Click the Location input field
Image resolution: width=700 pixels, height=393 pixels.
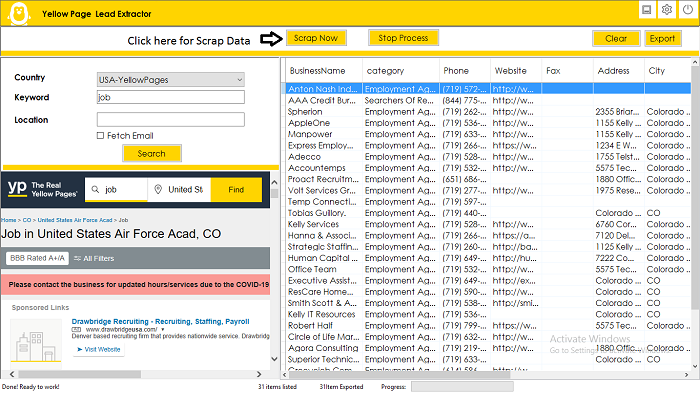[x=171, y=119]
